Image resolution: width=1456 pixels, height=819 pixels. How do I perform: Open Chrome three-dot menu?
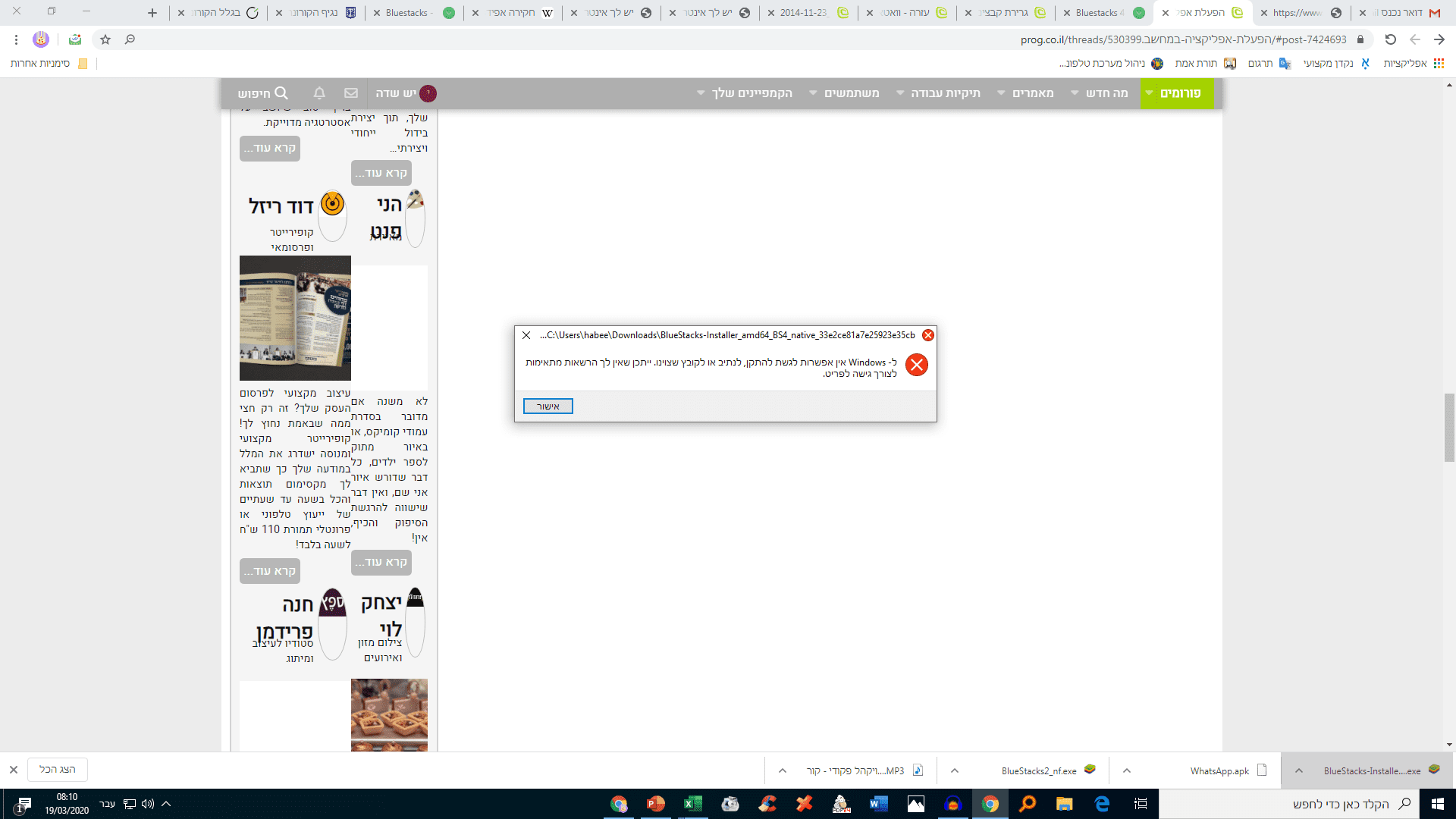point(16,39)
